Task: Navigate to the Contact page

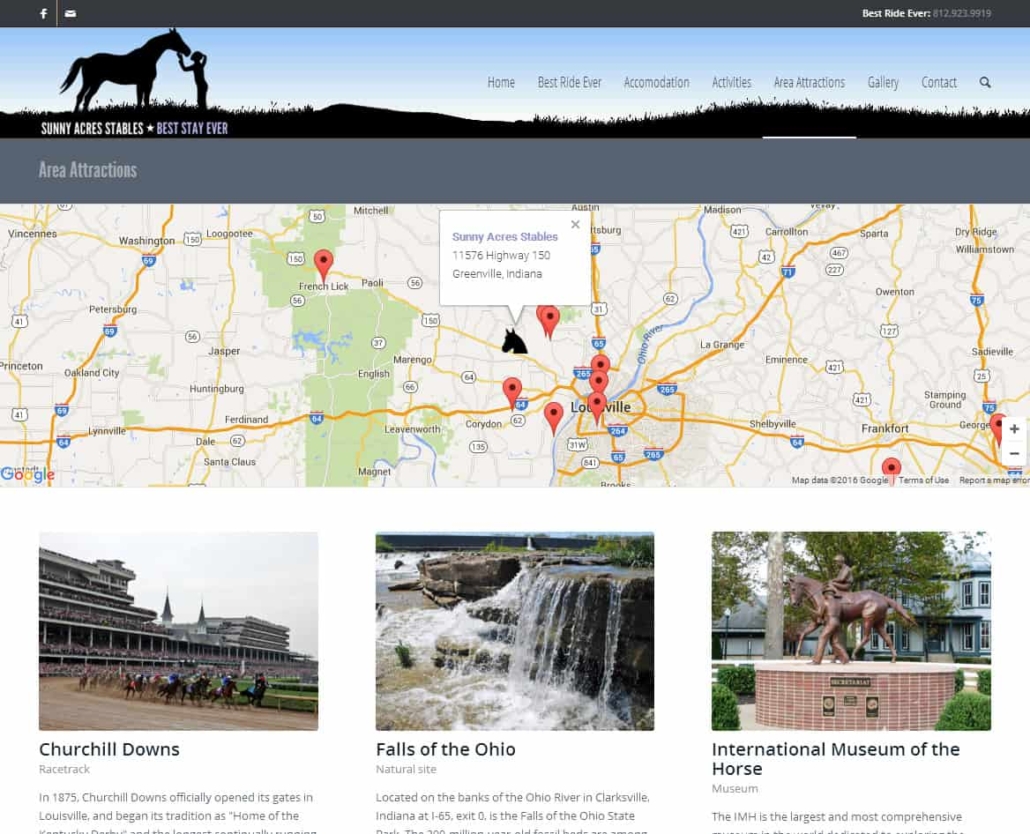Action: [x=939, y=83]
